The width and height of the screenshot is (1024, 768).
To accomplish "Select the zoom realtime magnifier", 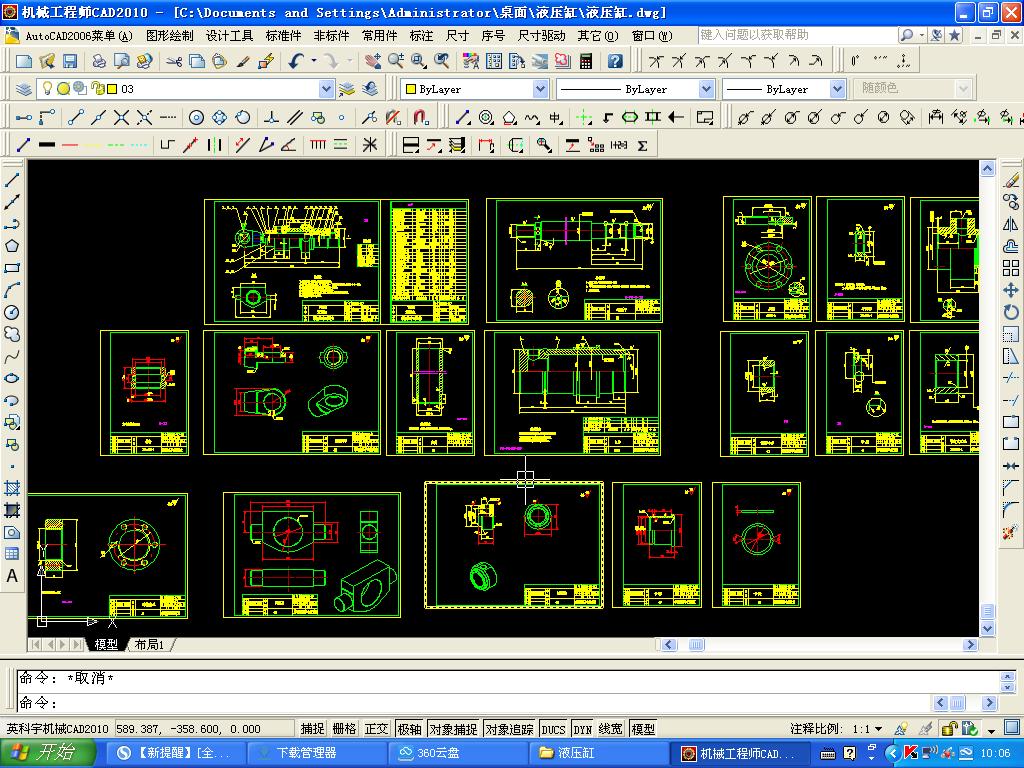I will (396, 61).
